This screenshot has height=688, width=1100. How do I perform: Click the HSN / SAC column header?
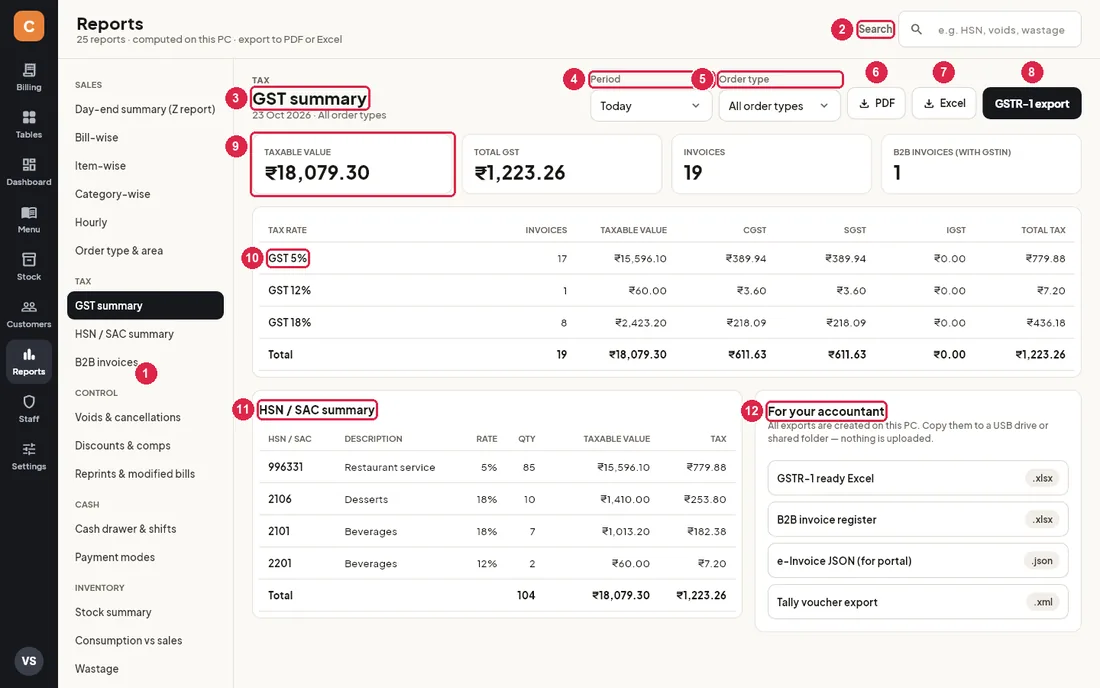(289, 439)
